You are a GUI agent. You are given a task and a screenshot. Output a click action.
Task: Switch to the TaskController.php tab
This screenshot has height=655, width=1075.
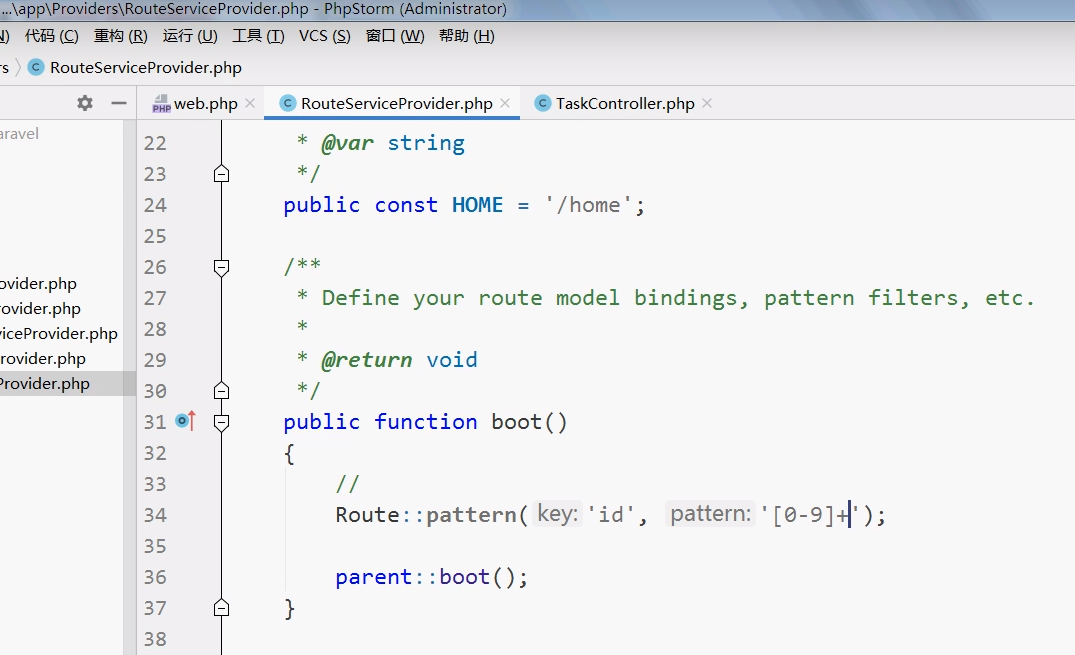(624, 104)
